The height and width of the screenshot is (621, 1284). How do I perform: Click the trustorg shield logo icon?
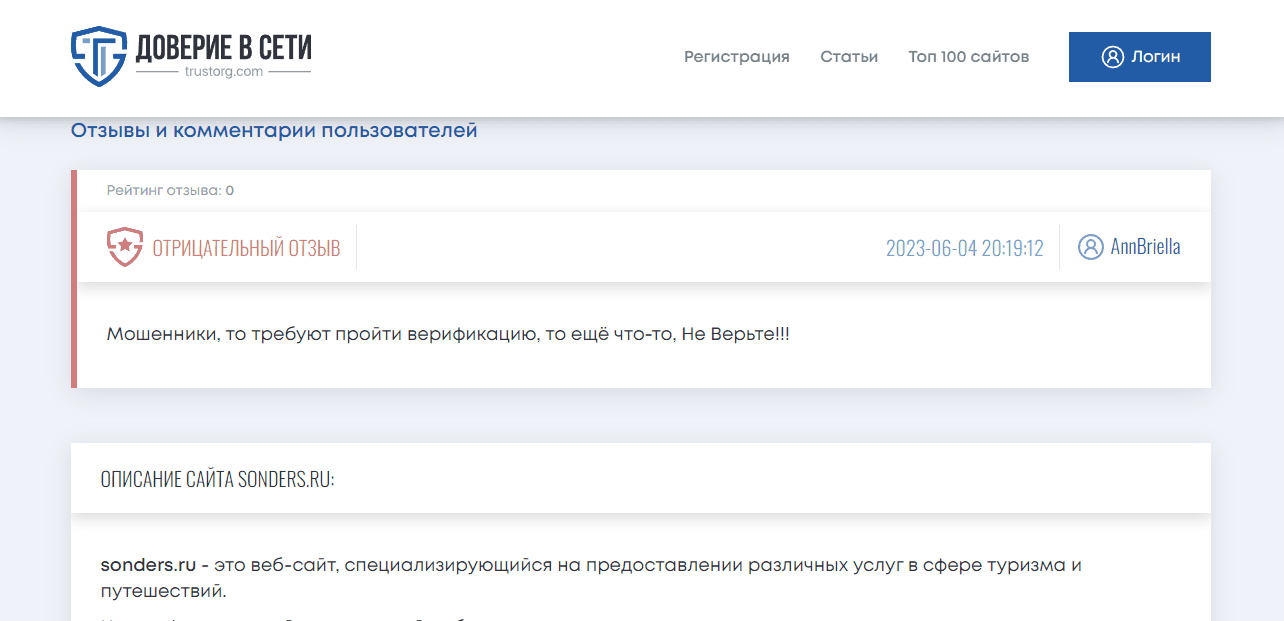coord(98,57)
